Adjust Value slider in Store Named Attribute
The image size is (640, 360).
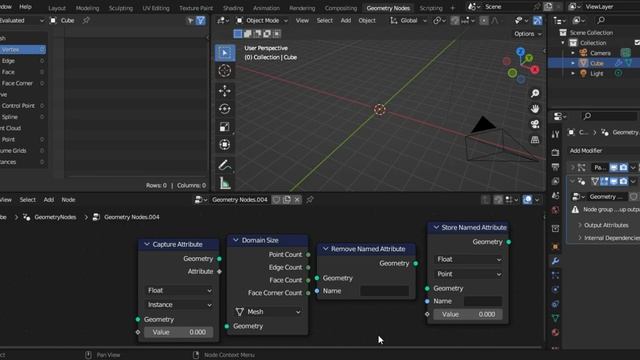(468, 314)
